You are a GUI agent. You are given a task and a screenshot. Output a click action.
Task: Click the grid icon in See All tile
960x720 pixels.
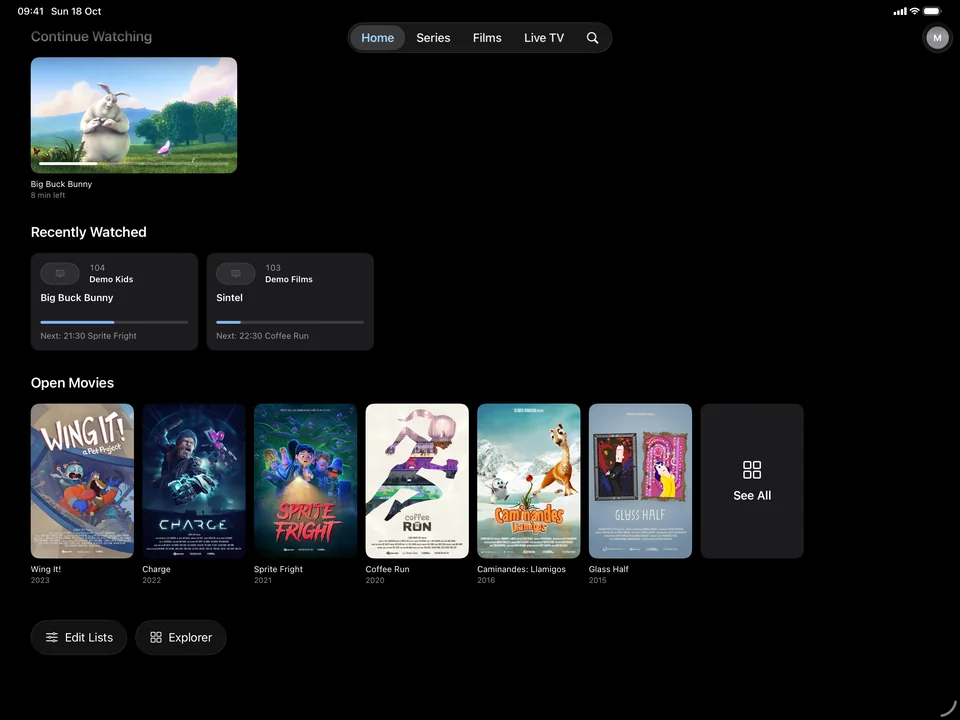[752, 470]
